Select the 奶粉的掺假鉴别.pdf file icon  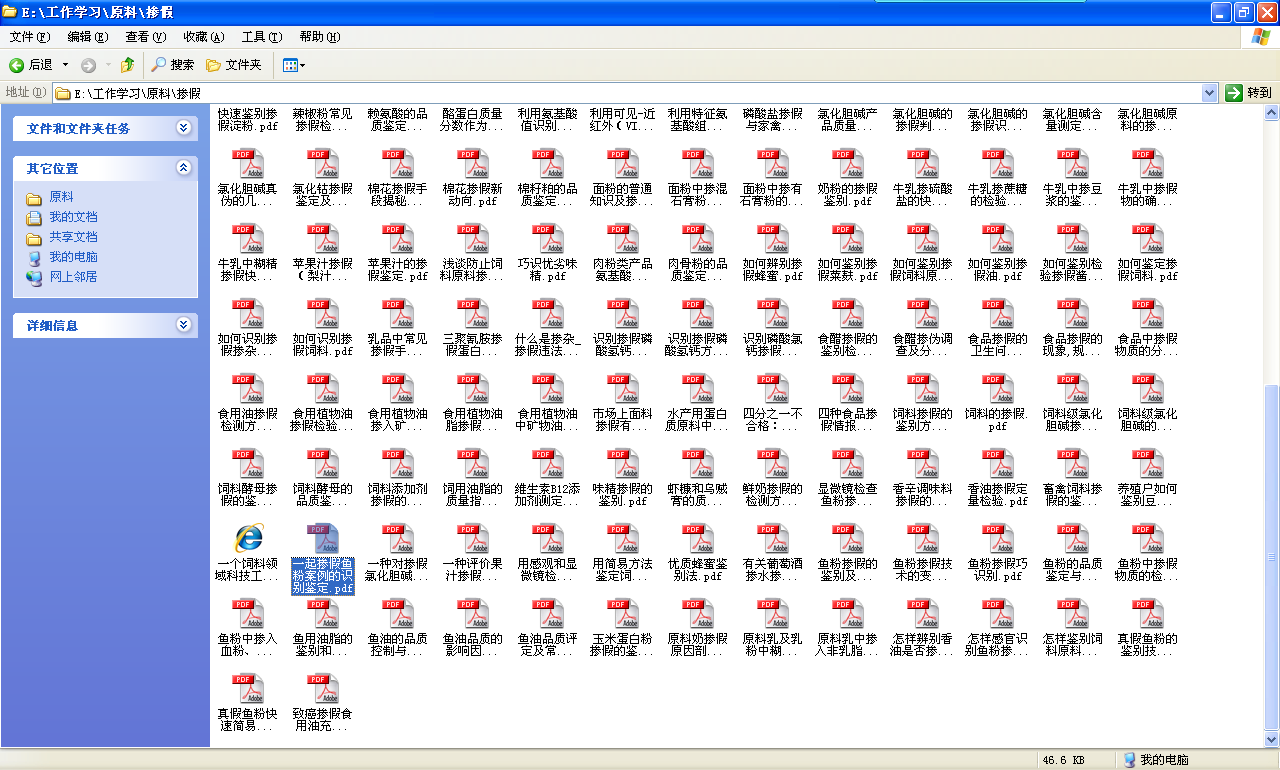pyautogui.click(x=847, y=164)
